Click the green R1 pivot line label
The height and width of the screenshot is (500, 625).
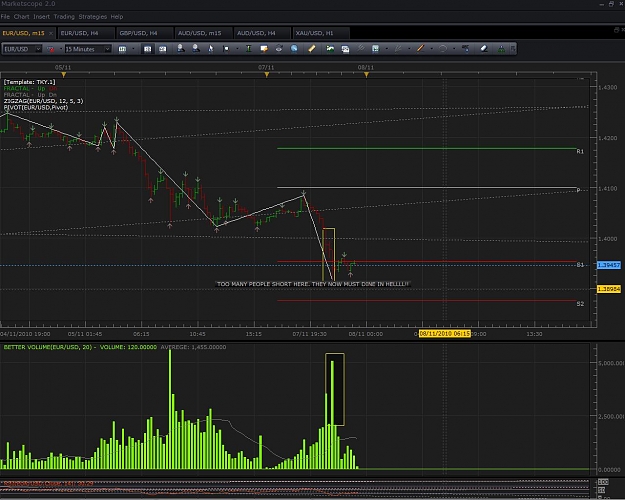point(580,152)
